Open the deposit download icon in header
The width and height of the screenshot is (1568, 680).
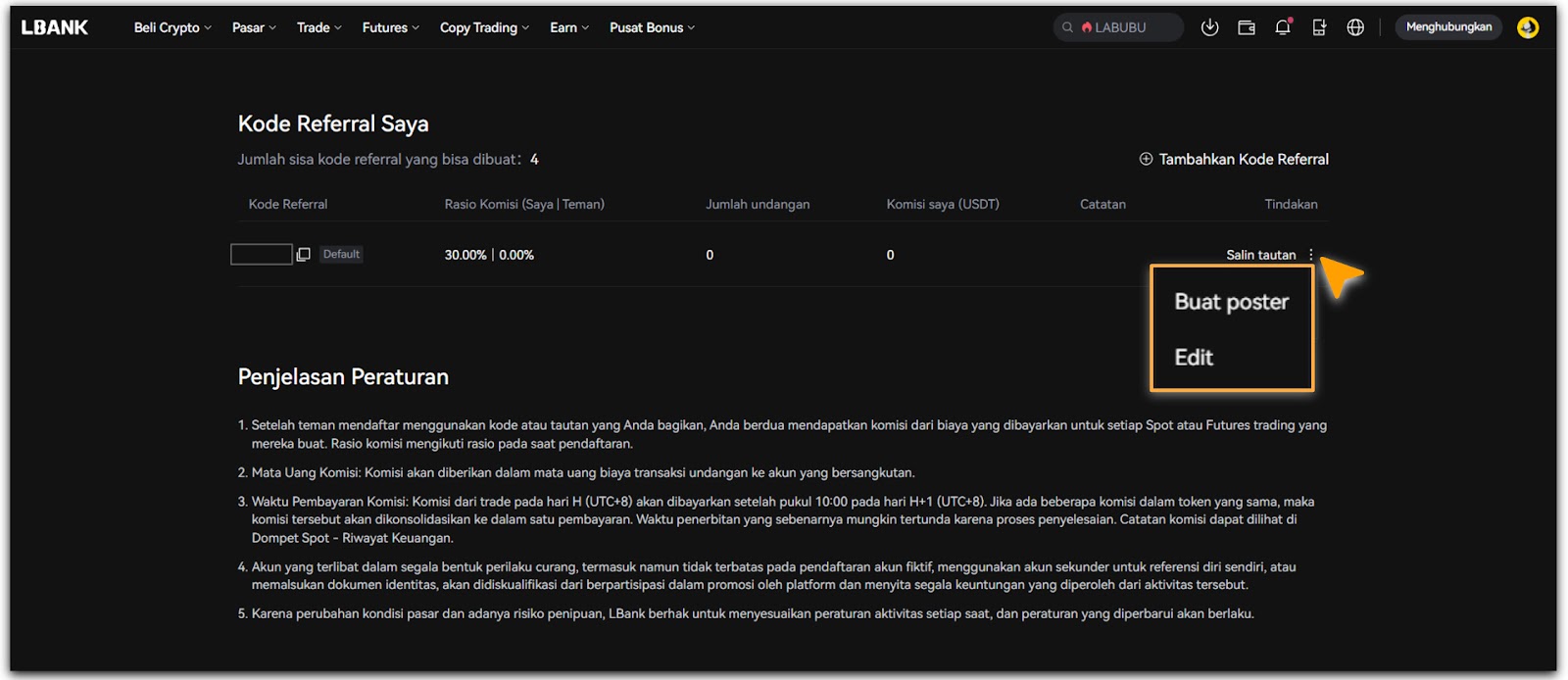pos(1209,27)
